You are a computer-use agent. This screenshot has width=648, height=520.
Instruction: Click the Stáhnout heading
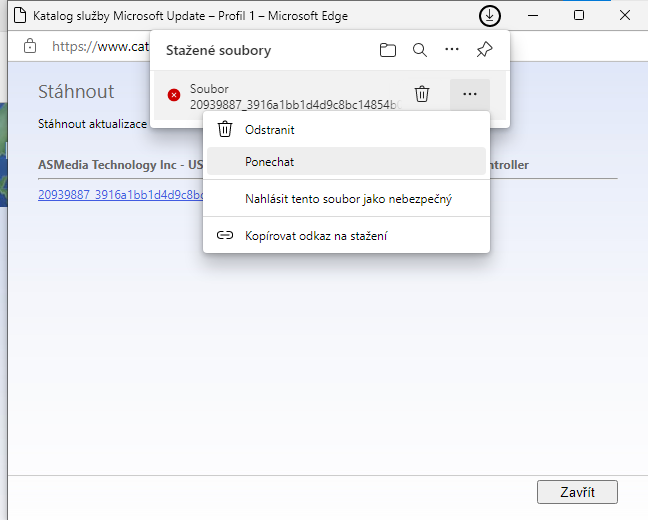76,91
